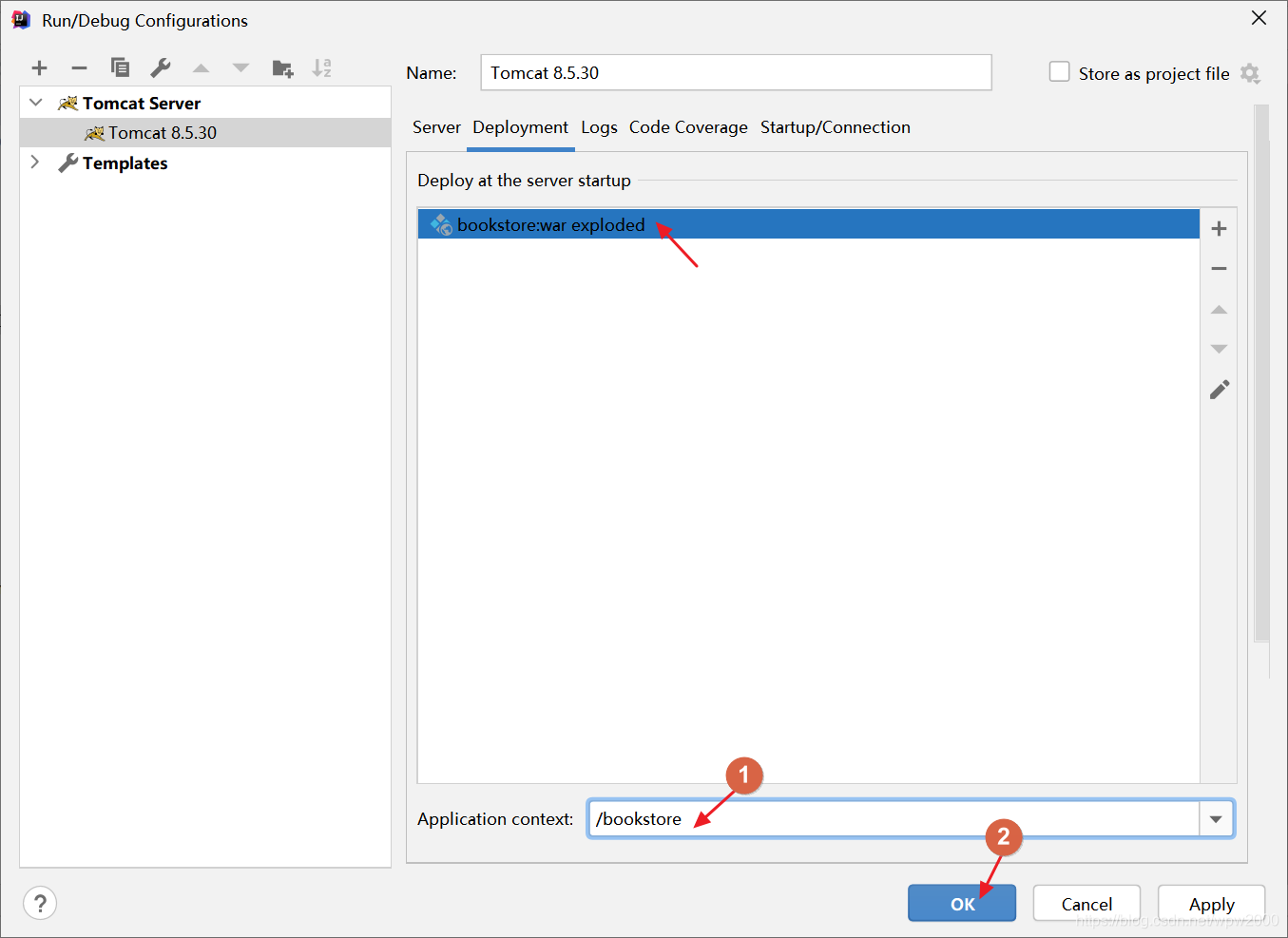Create new folder for configurations

pos(282,68)
